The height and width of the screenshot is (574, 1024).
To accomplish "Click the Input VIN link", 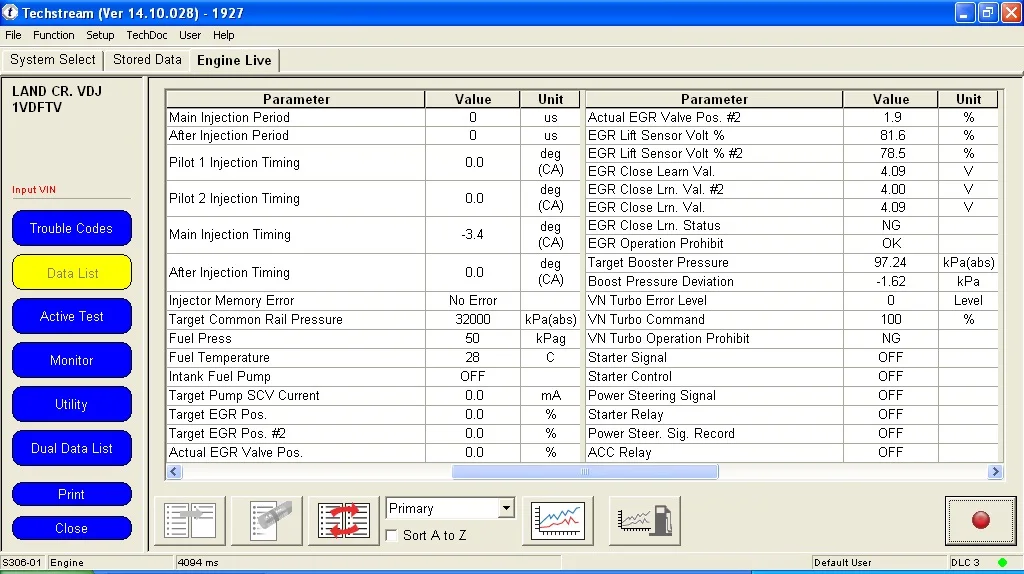I will tap(34, 189).
